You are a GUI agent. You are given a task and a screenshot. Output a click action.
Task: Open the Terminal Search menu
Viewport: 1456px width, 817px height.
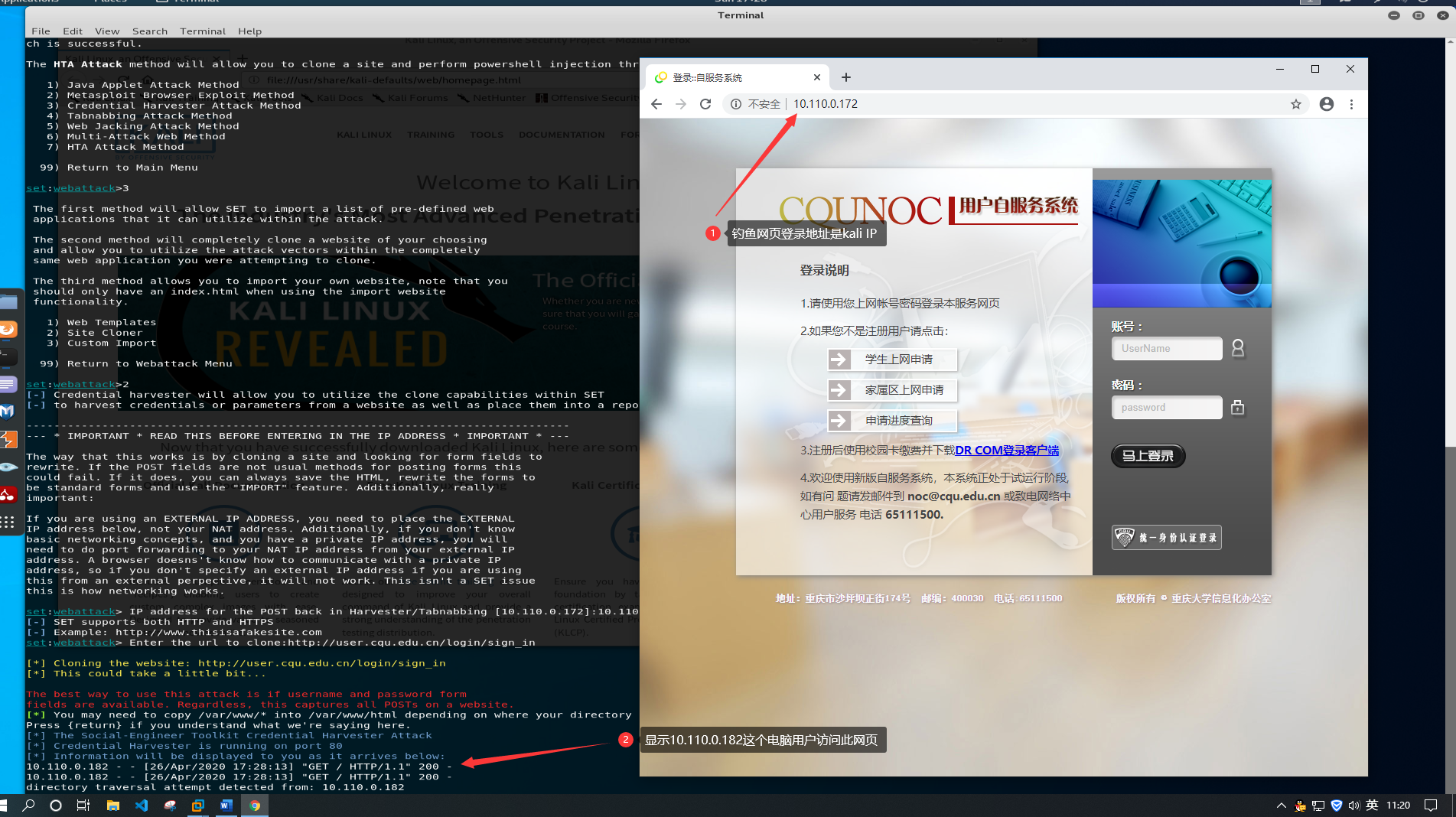tap(150, 31)
